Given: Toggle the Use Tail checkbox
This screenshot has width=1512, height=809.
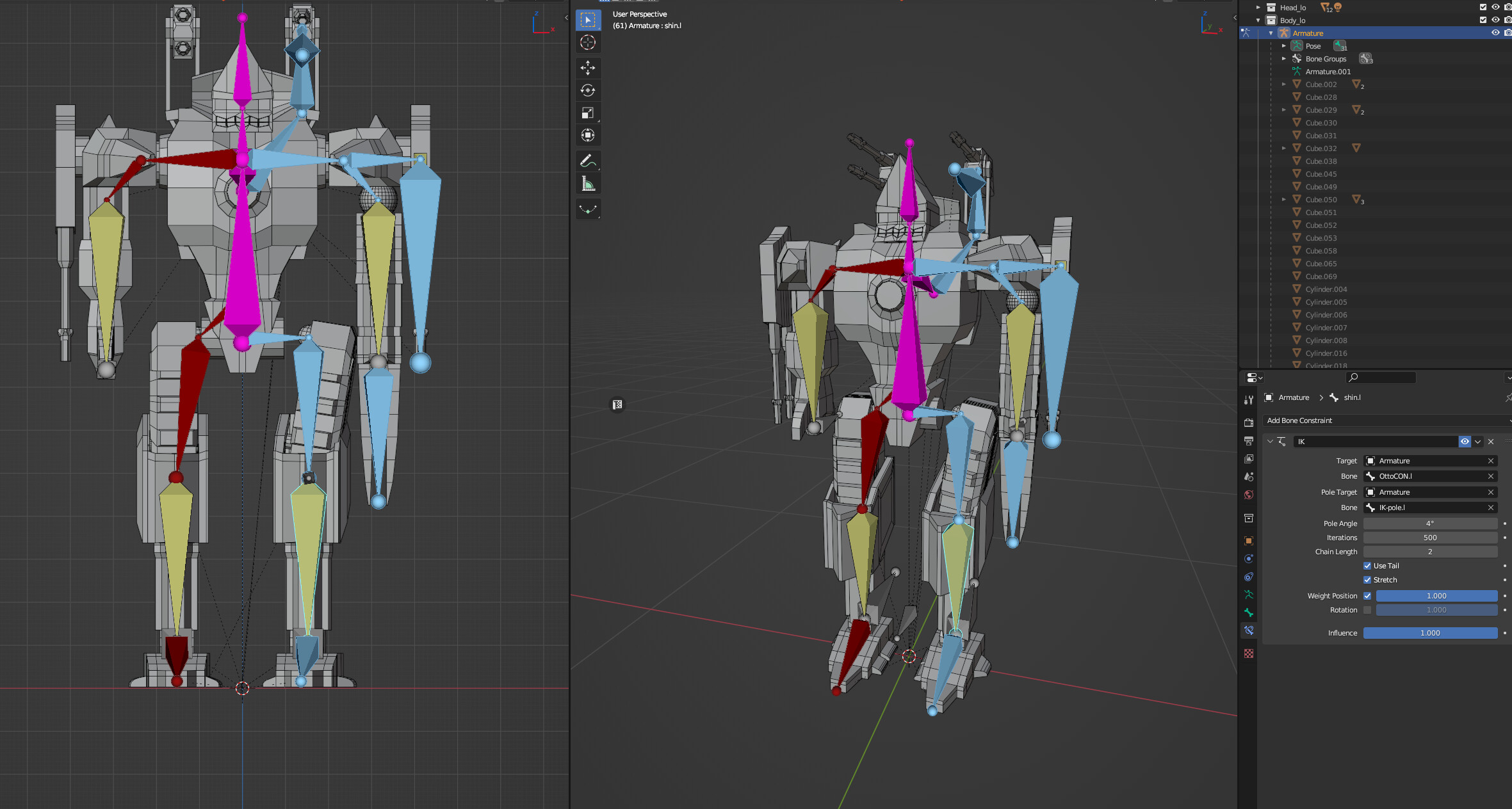Looking at the screenshot, I should (x=1367, y=566).
